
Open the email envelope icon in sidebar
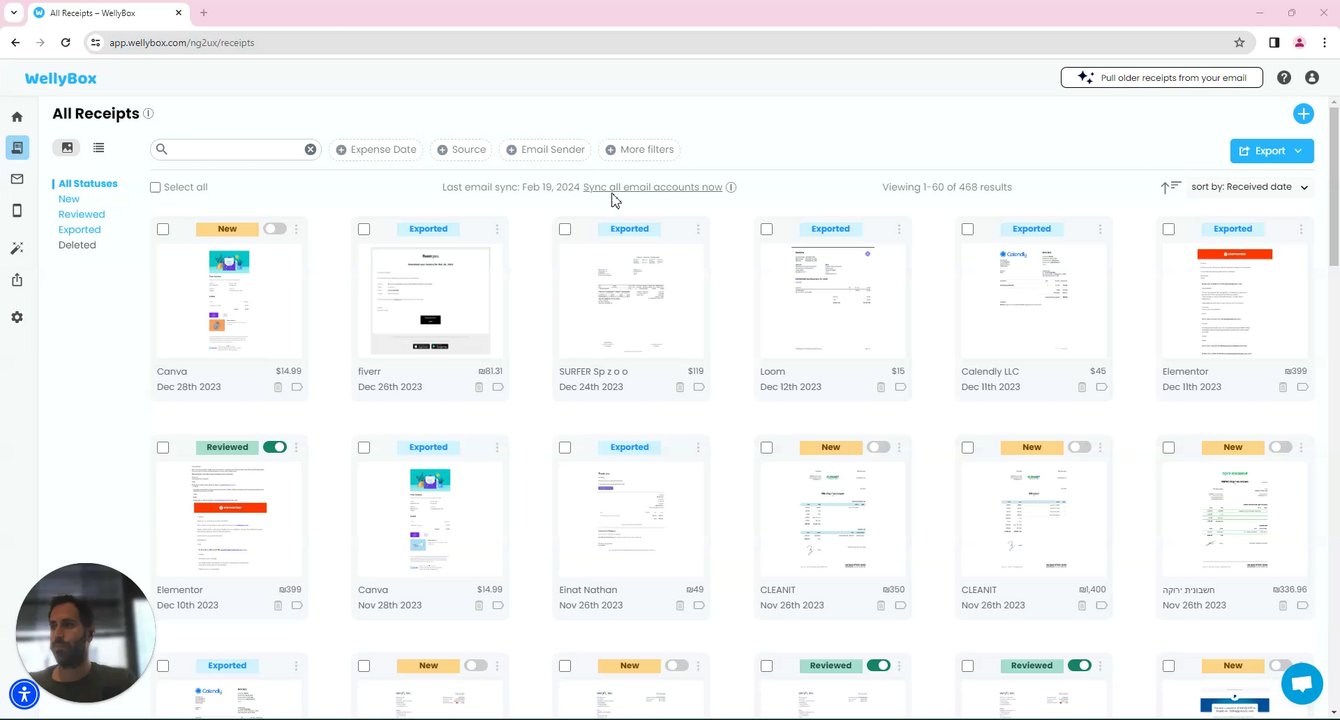click(x=17, y=179)
